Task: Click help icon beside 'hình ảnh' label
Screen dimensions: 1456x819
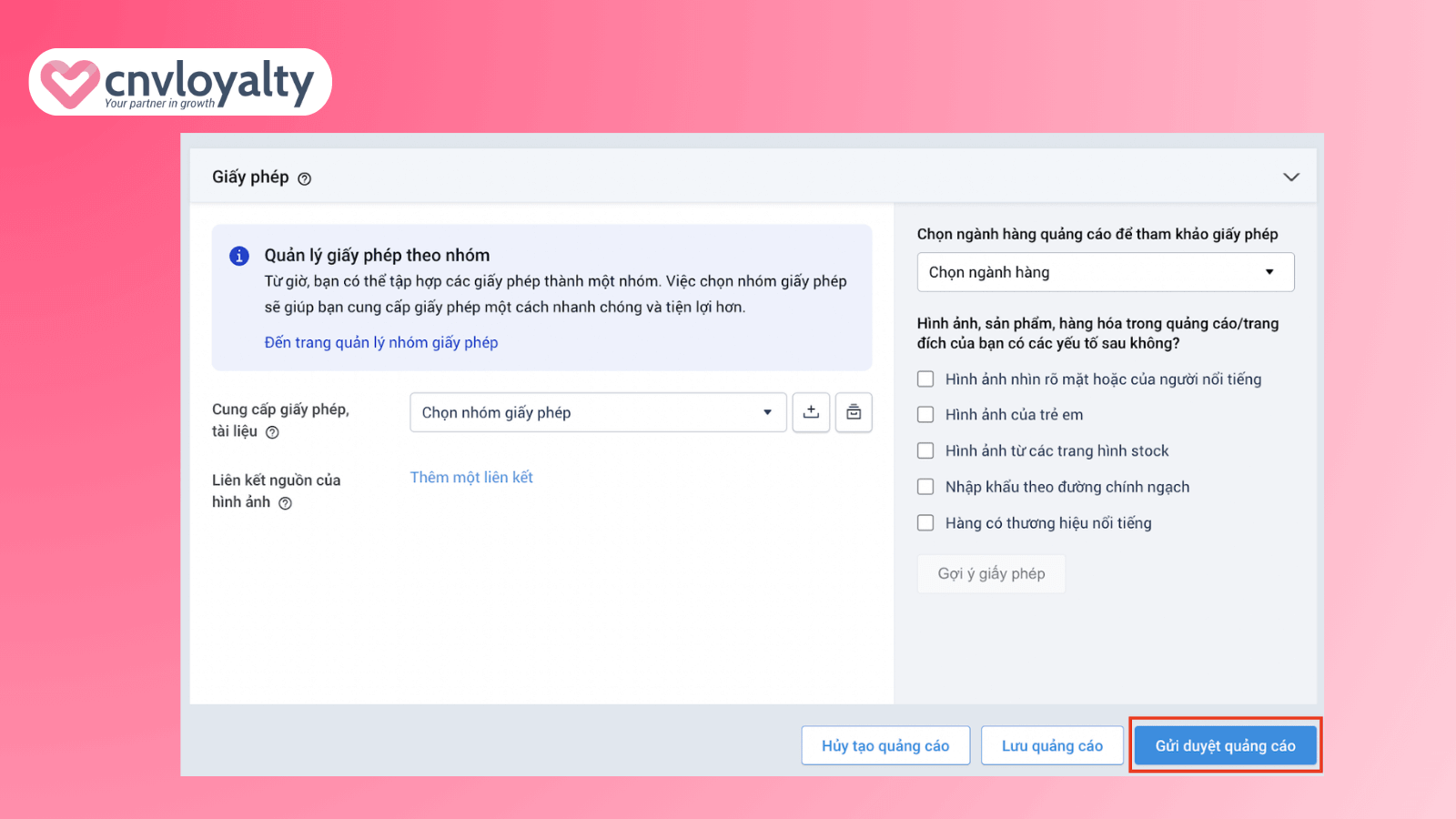Action: (285, 503)
